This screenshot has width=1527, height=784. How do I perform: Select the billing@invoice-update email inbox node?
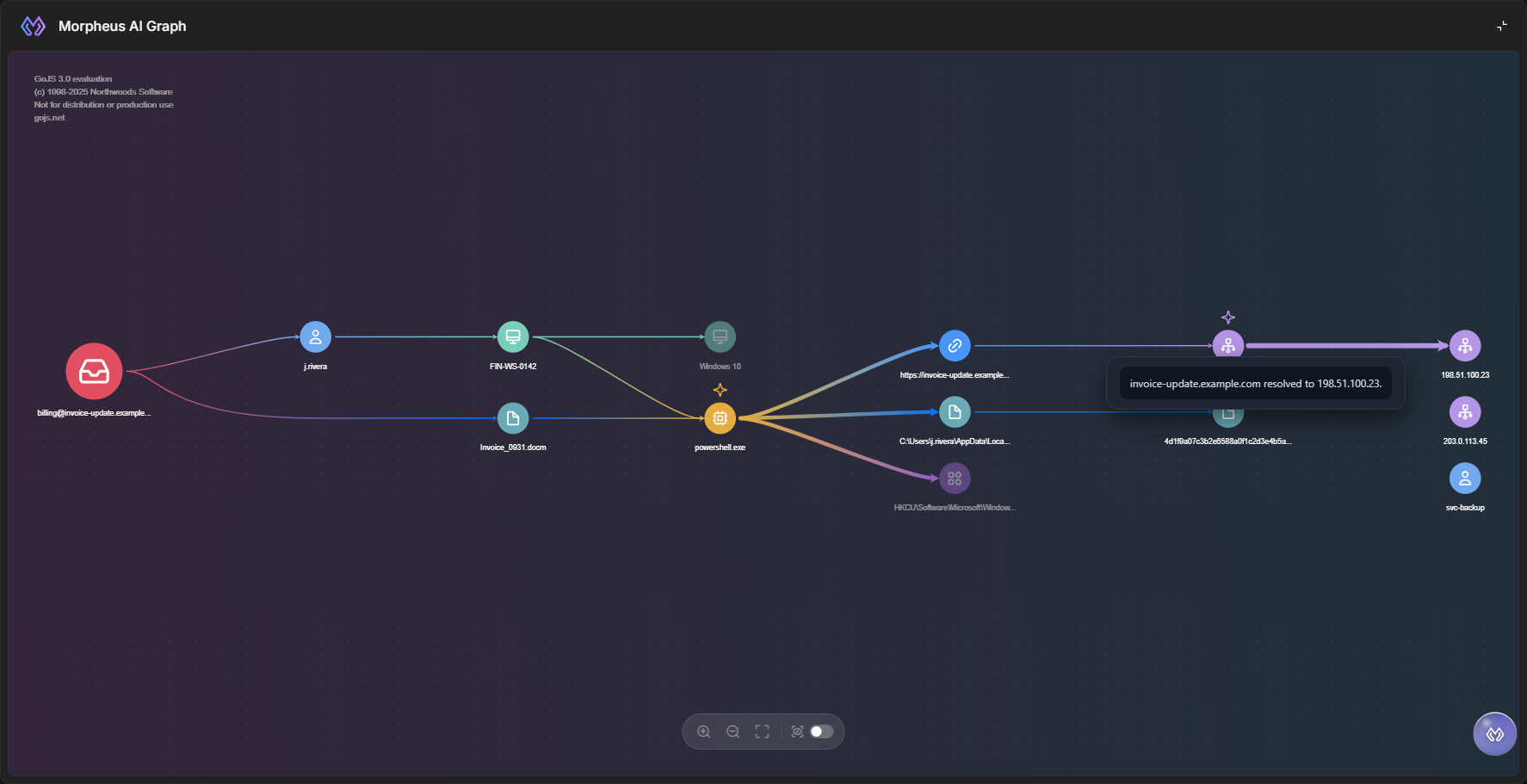(95, 371)
